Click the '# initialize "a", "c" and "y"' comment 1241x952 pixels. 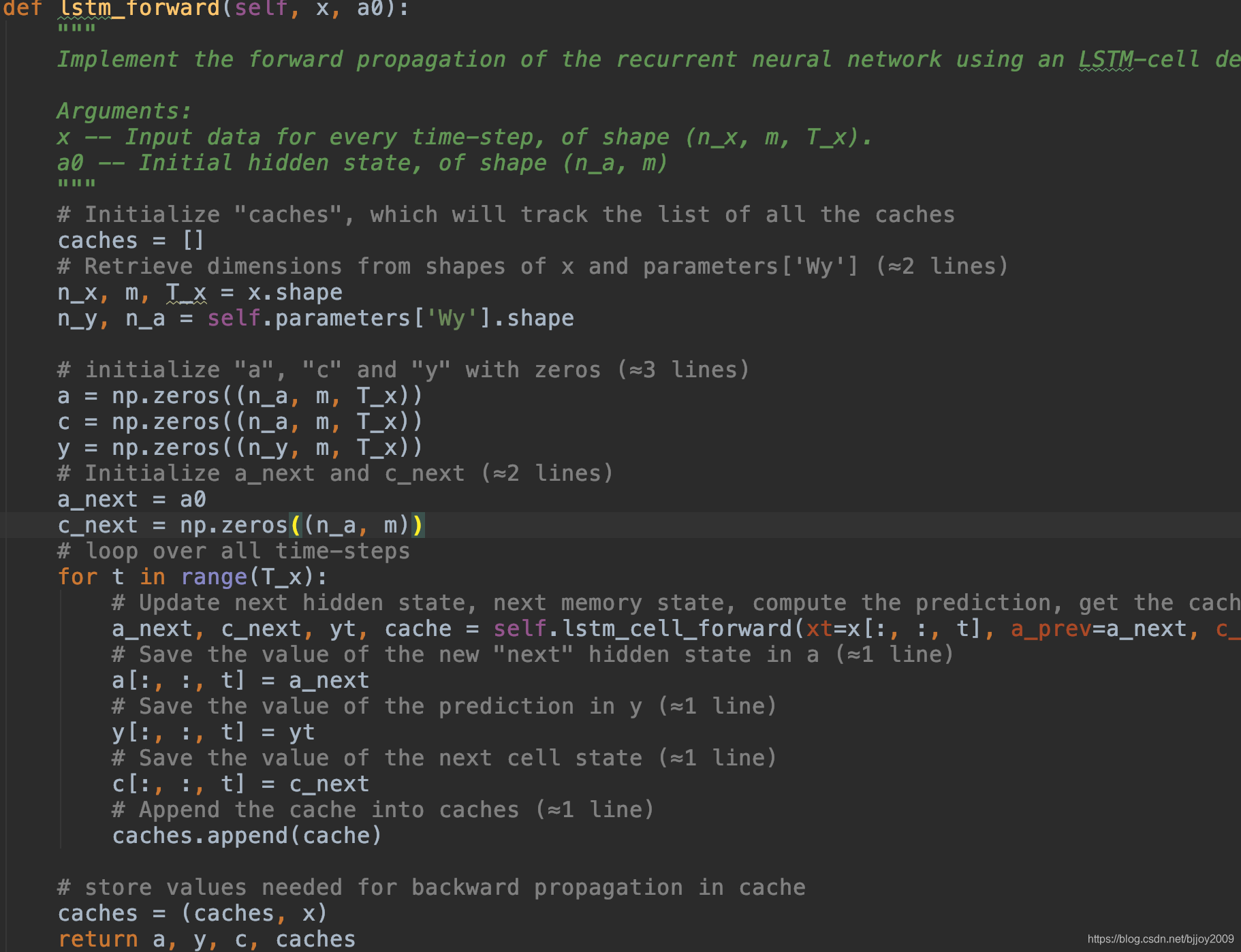coord(404,370)
